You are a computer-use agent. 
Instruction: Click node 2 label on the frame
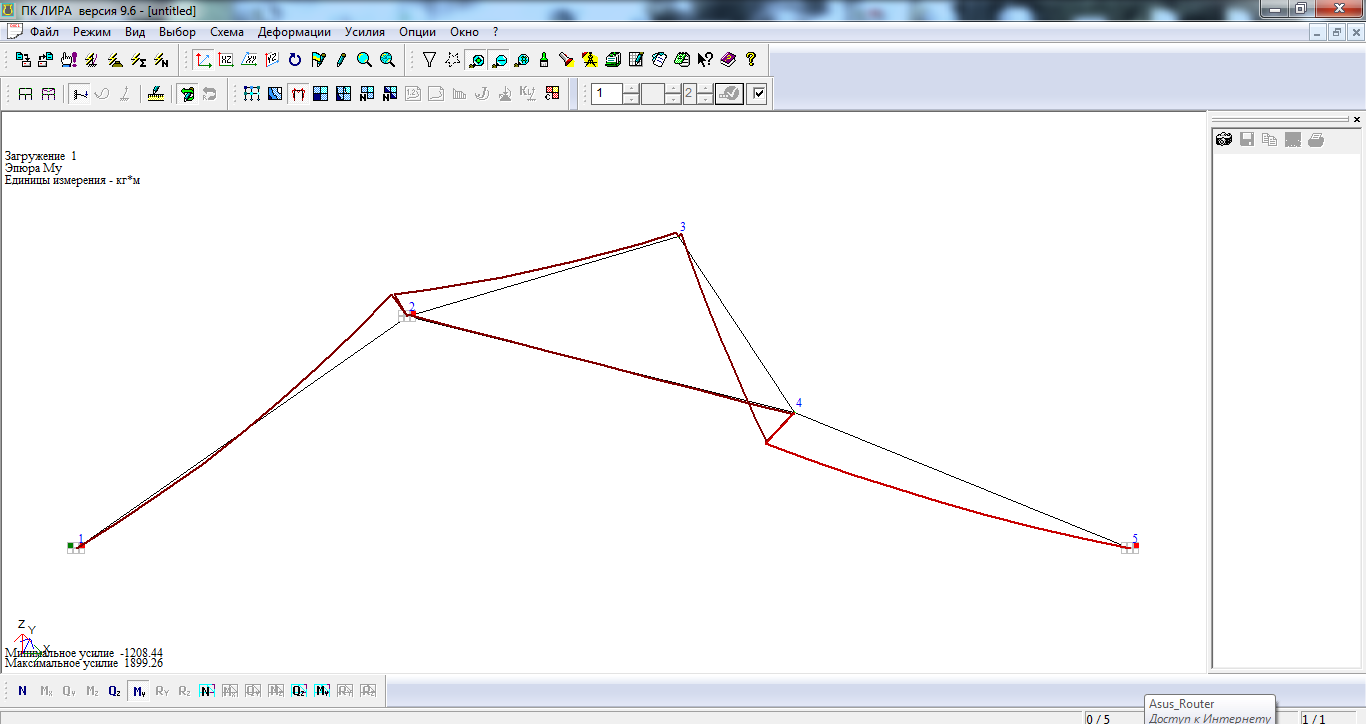(x=411, y=307)
